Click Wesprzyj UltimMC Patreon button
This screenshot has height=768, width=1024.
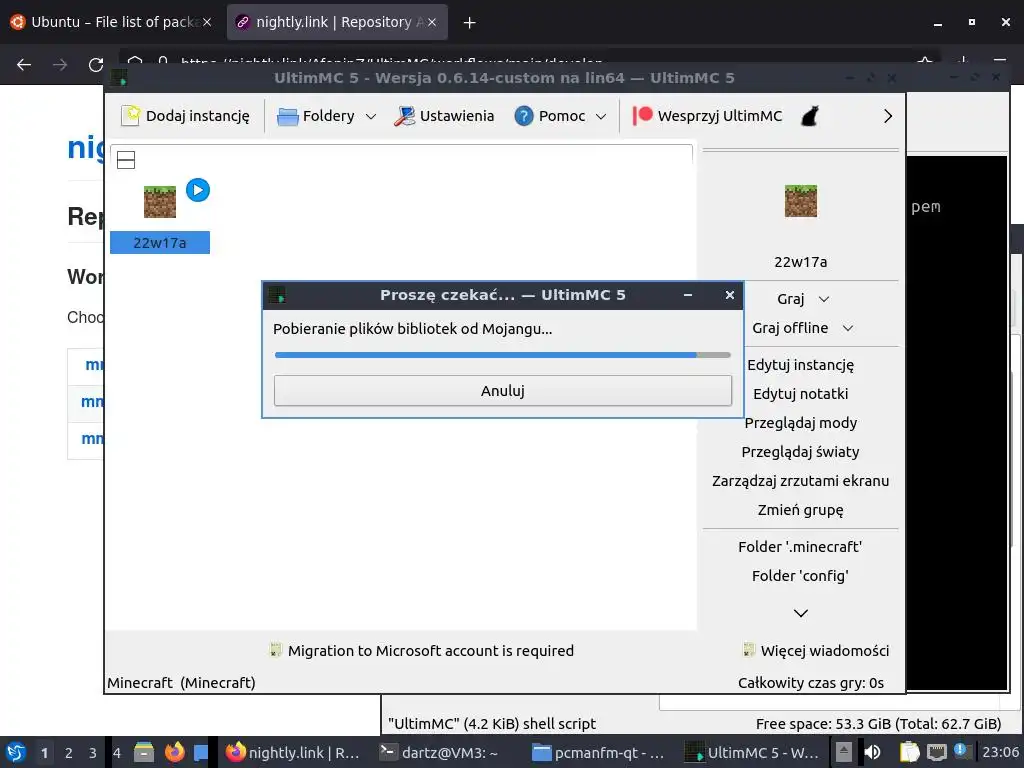click(707, 116)
